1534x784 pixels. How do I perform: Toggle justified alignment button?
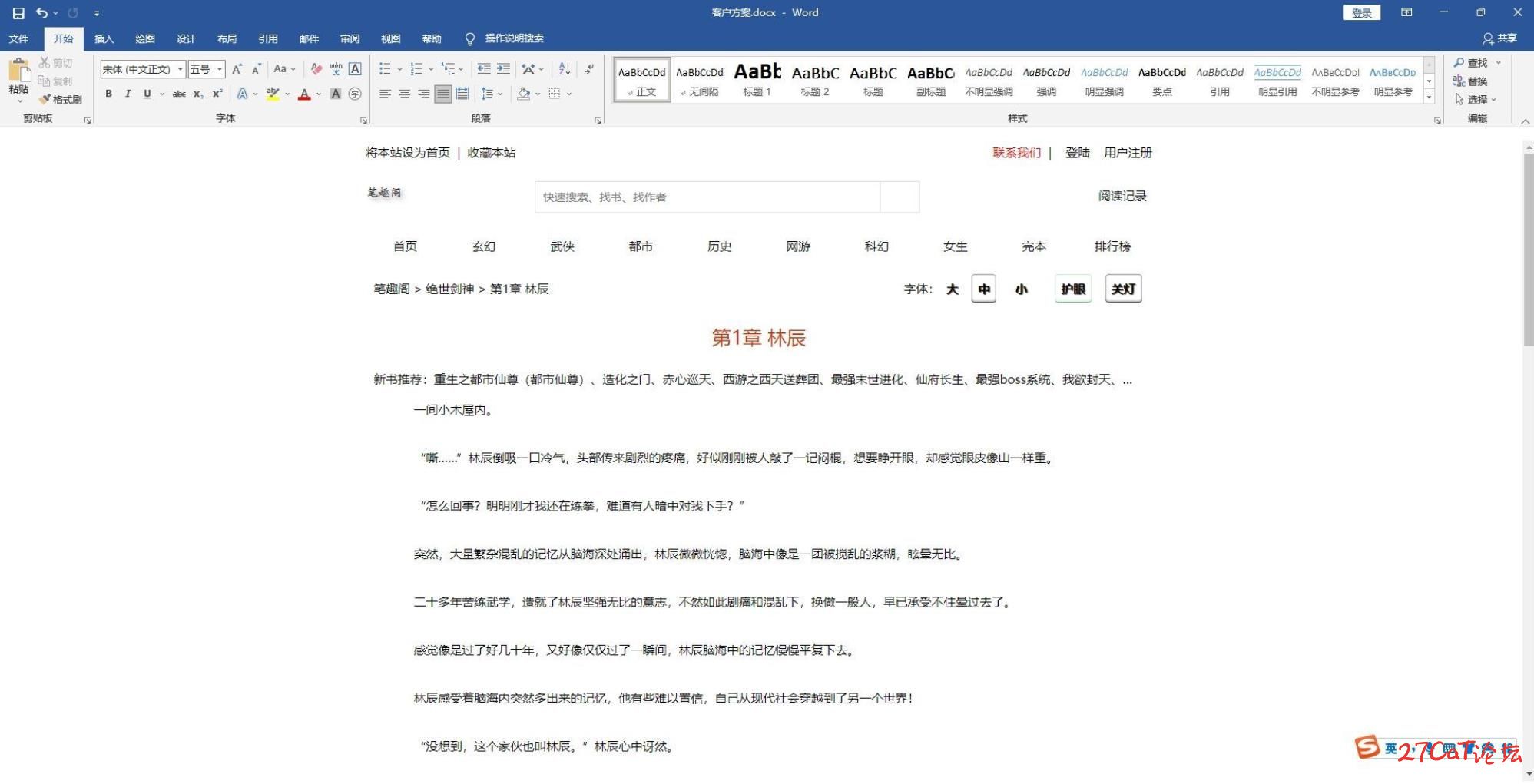pyautogui.click(x=443, y=94)
